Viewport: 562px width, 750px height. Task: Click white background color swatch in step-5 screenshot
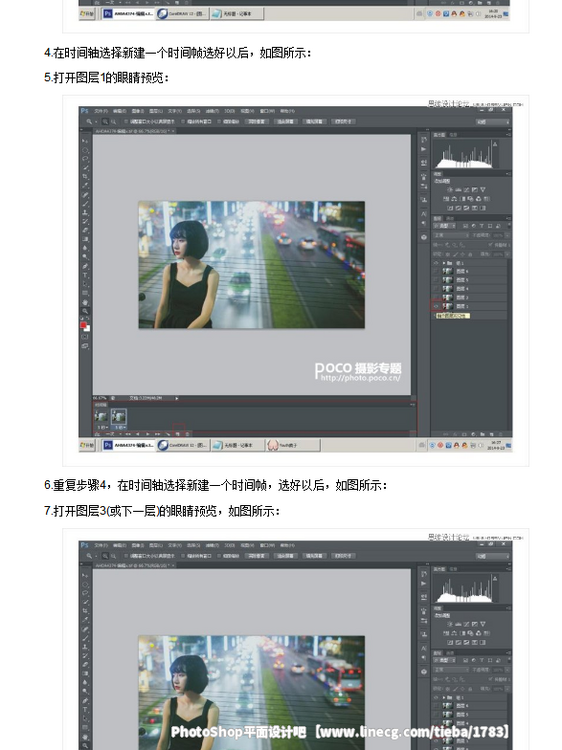coord(88,329)
